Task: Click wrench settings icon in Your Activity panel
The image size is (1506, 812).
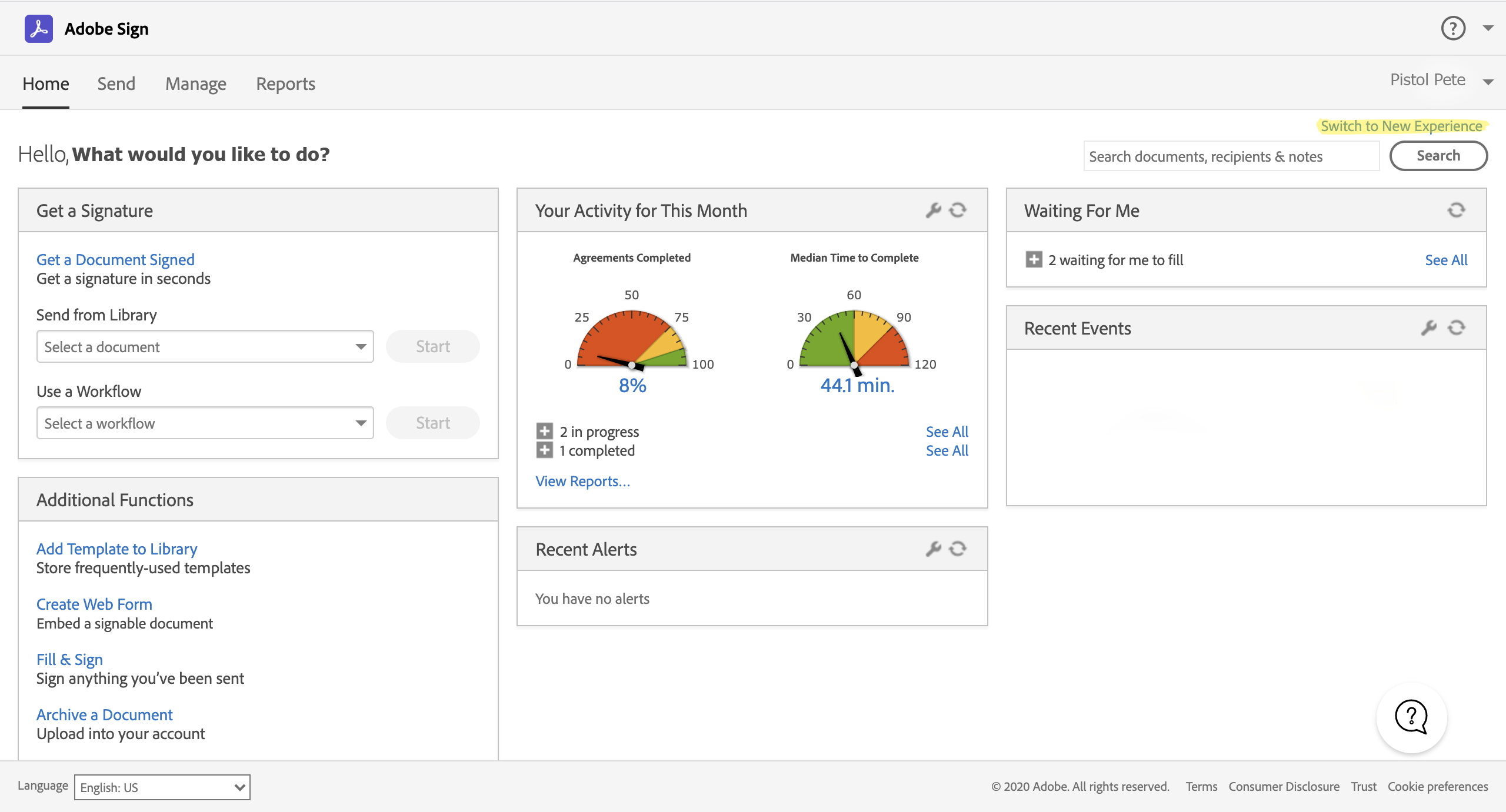Action: [933, 210]
